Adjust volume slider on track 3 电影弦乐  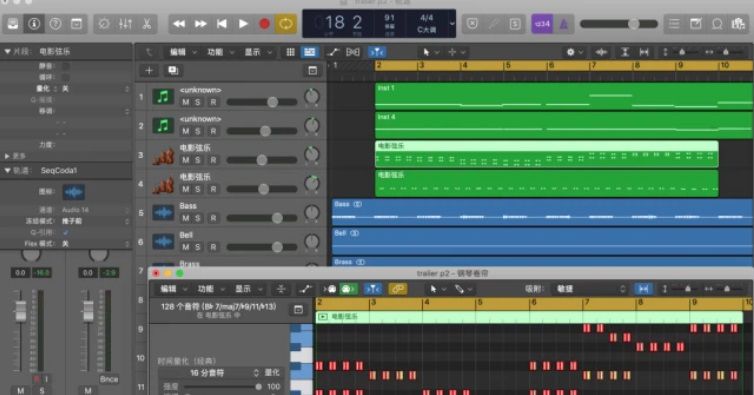point(262,160)
